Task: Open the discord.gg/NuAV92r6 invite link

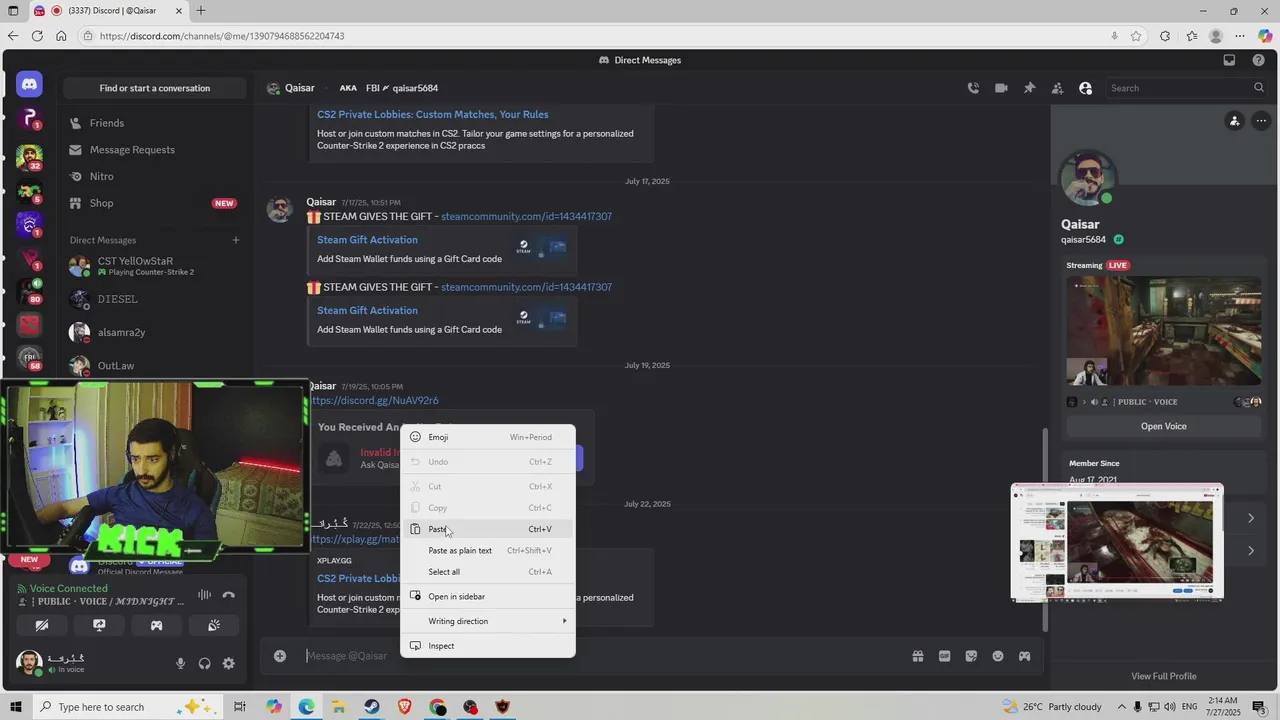Action: 374,400
